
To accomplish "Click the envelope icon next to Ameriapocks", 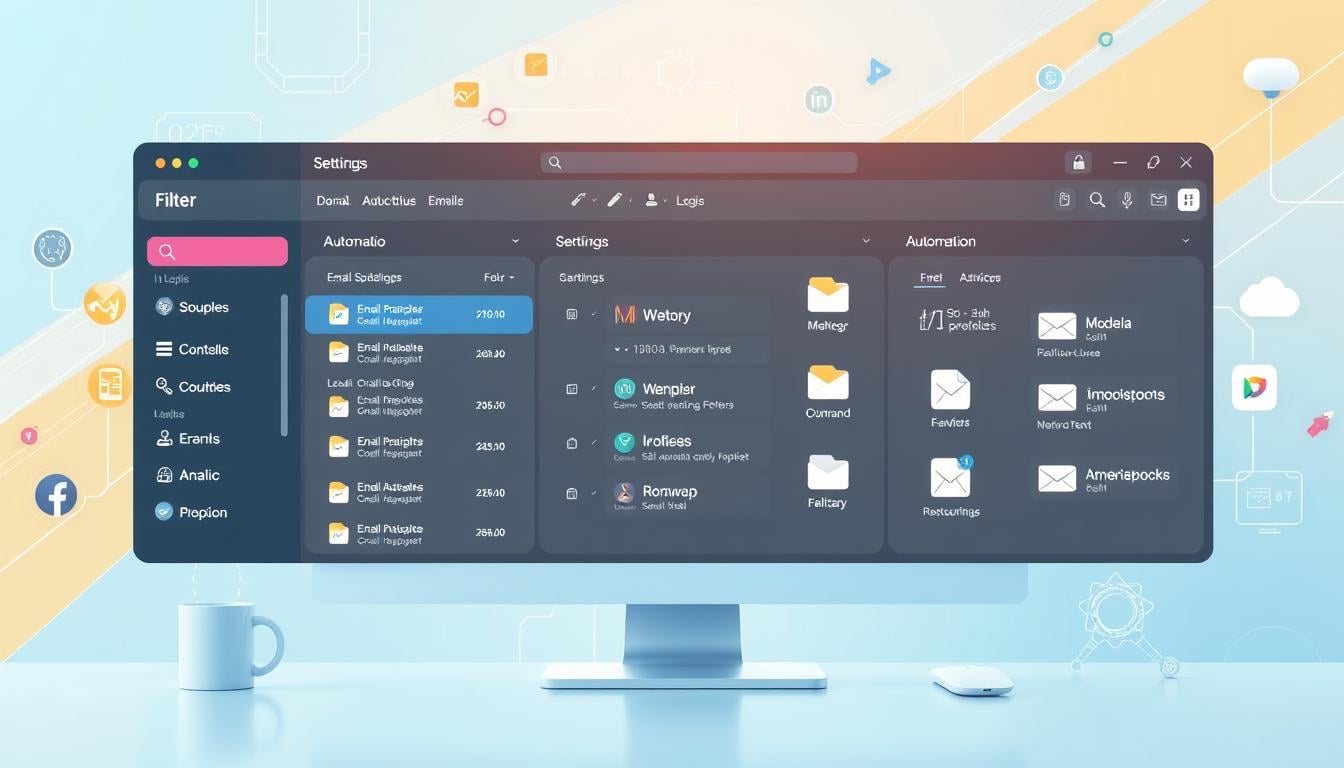I will (1057, 478).
